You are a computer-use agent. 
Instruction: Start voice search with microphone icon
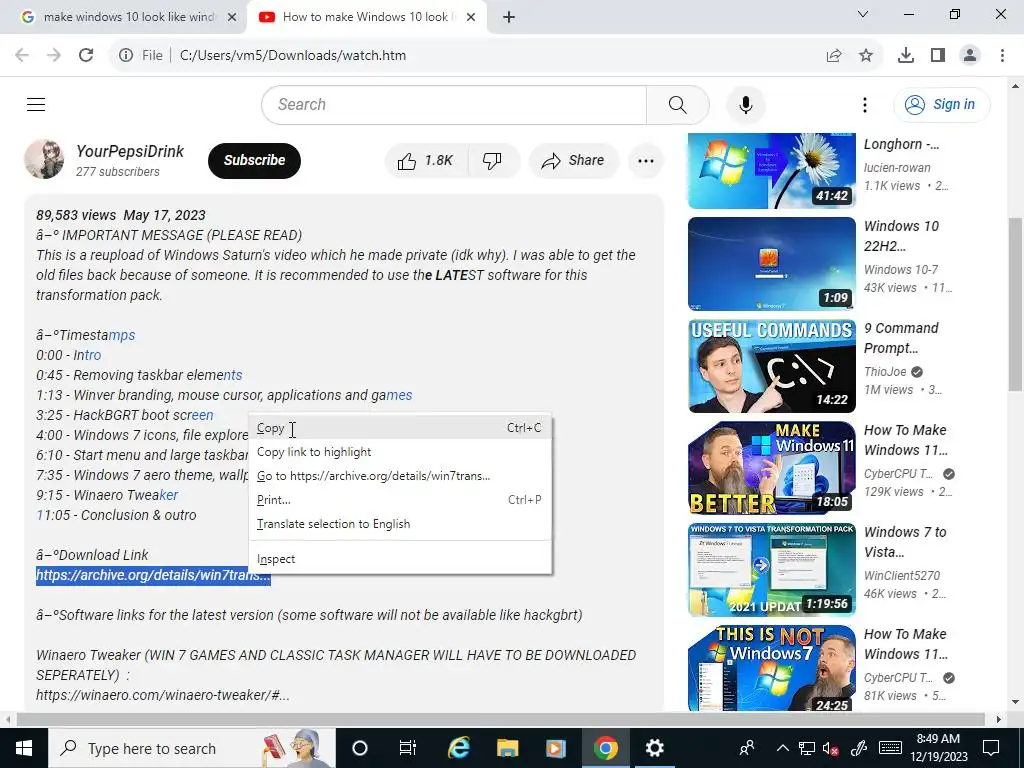(745, 104)
